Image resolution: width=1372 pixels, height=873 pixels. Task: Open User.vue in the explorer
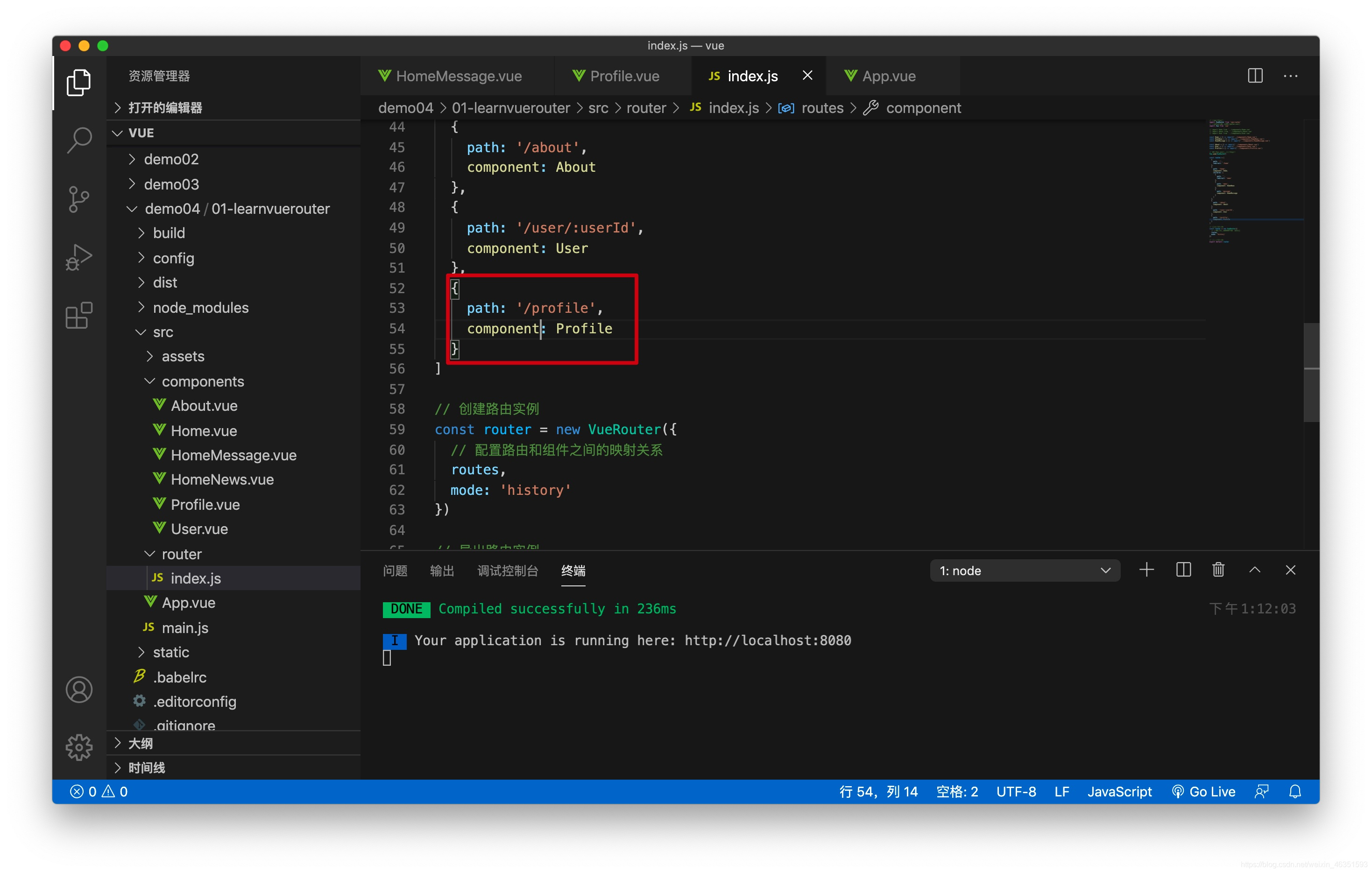point(233,529)
